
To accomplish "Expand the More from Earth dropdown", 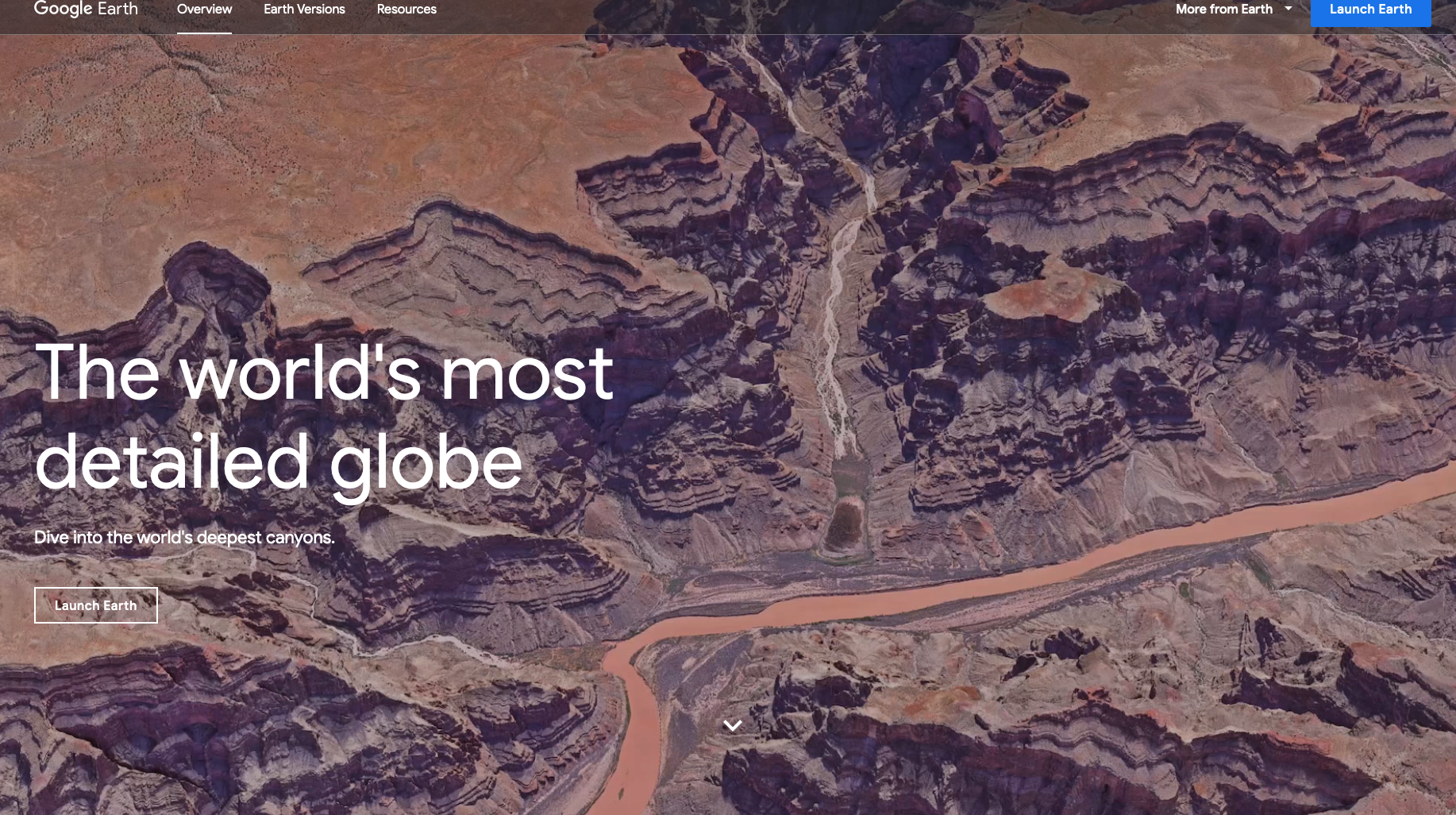I will coord(1234,10).
